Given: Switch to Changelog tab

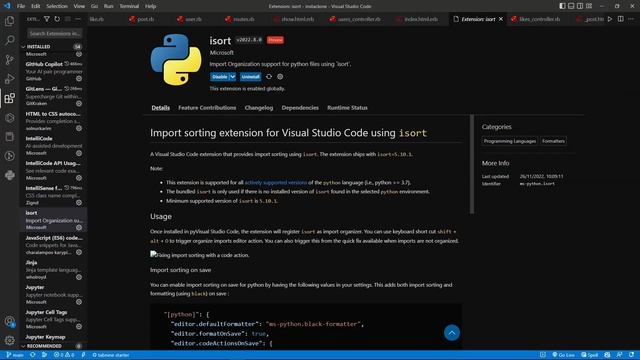Looking at the screenshot, I should coord(259,108).
